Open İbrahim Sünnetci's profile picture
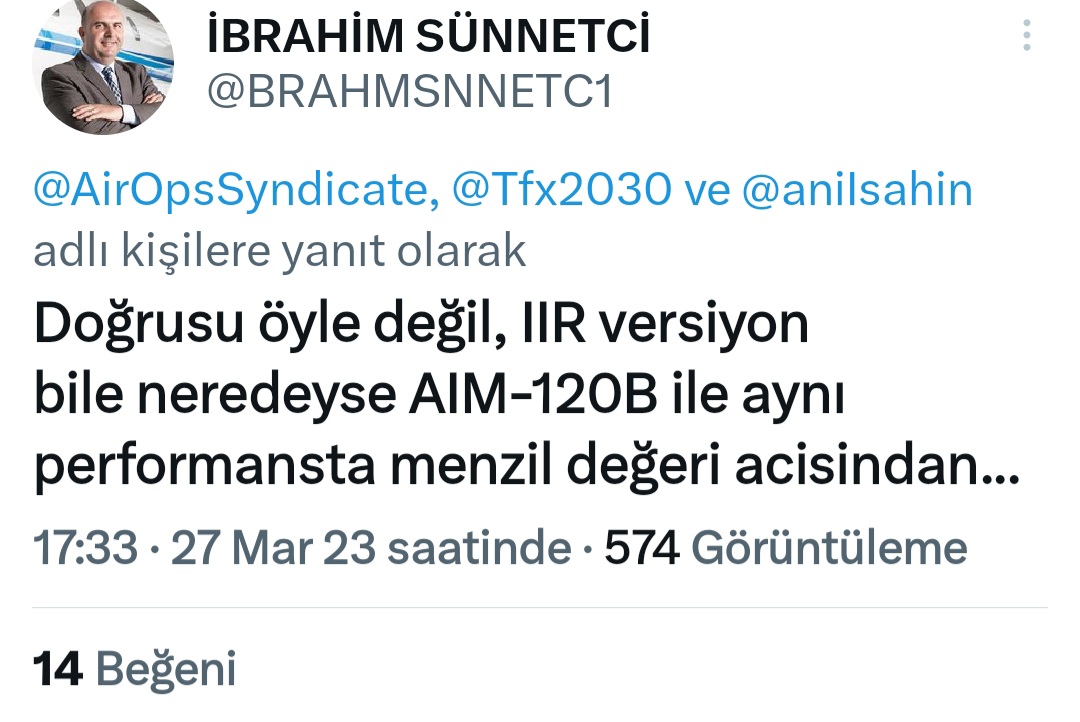This screenshot has width=1080, height=722. point(103,65)
